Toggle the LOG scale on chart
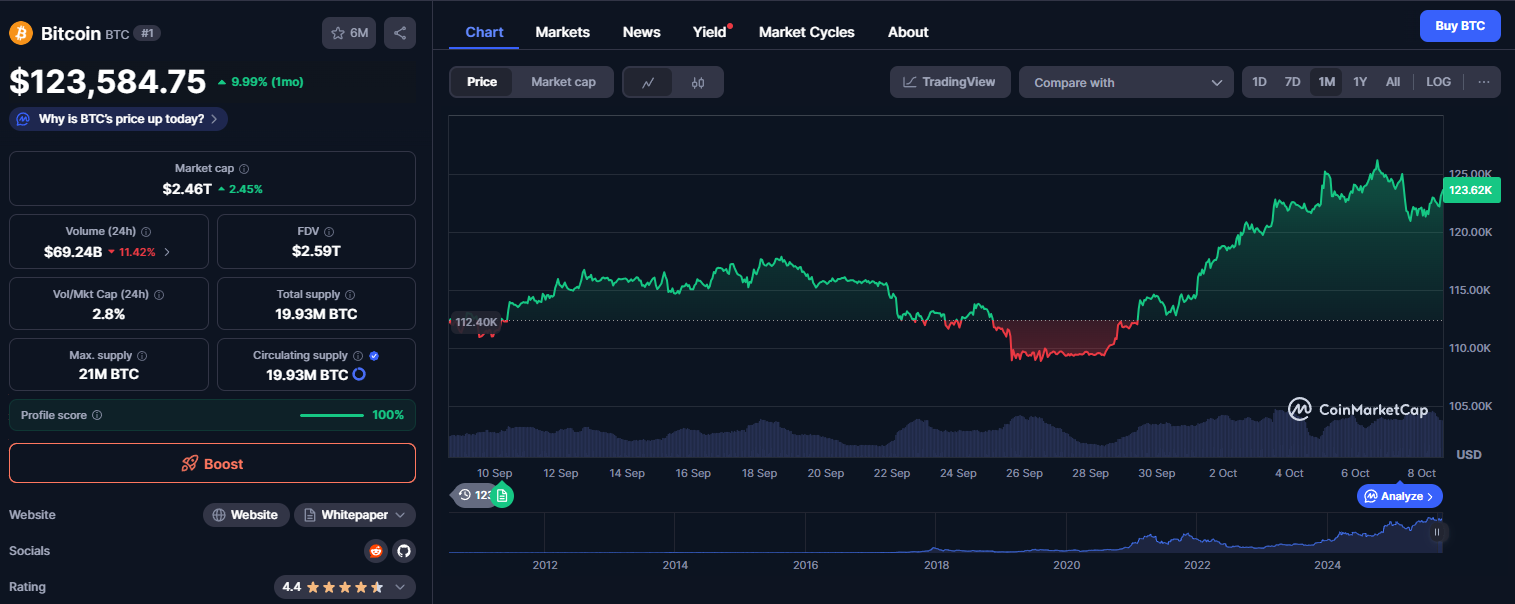The image size is (1515, 604). tap(1438, 82)
